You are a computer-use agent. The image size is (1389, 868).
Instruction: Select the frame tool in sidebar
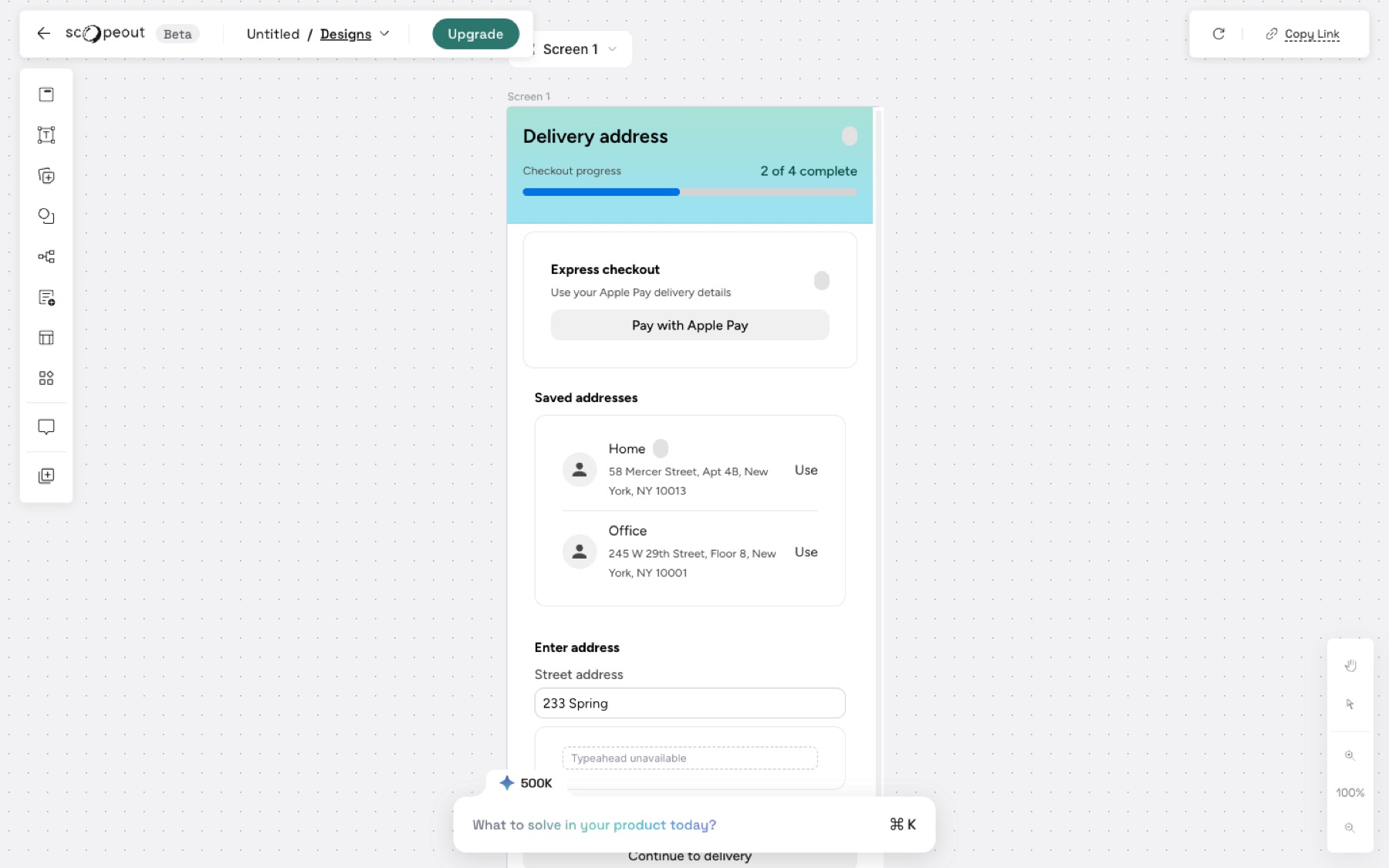pos(46,94)
